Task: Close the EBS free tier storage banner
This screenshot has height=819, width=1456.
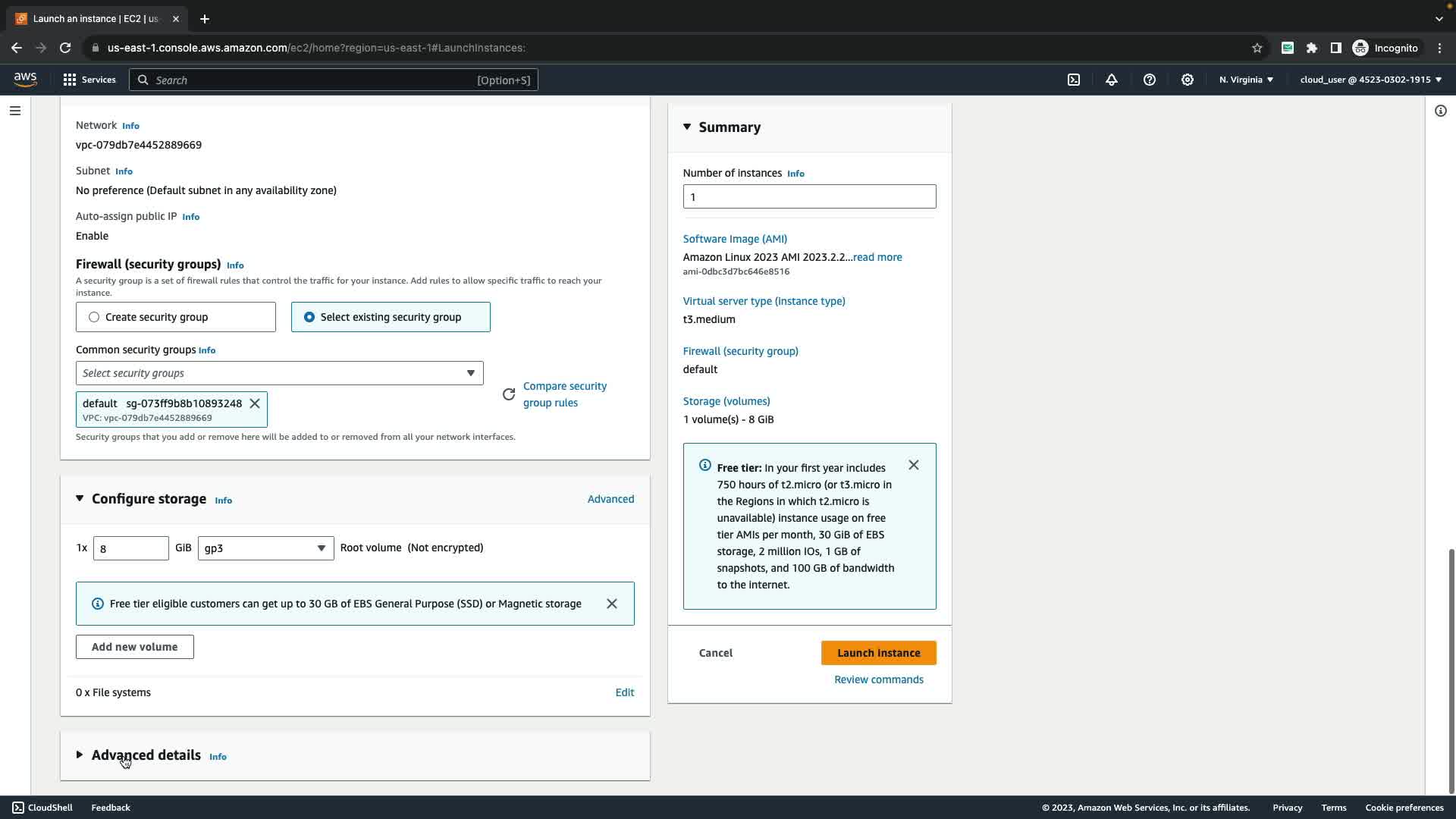Action: click(x=612, y=604)
